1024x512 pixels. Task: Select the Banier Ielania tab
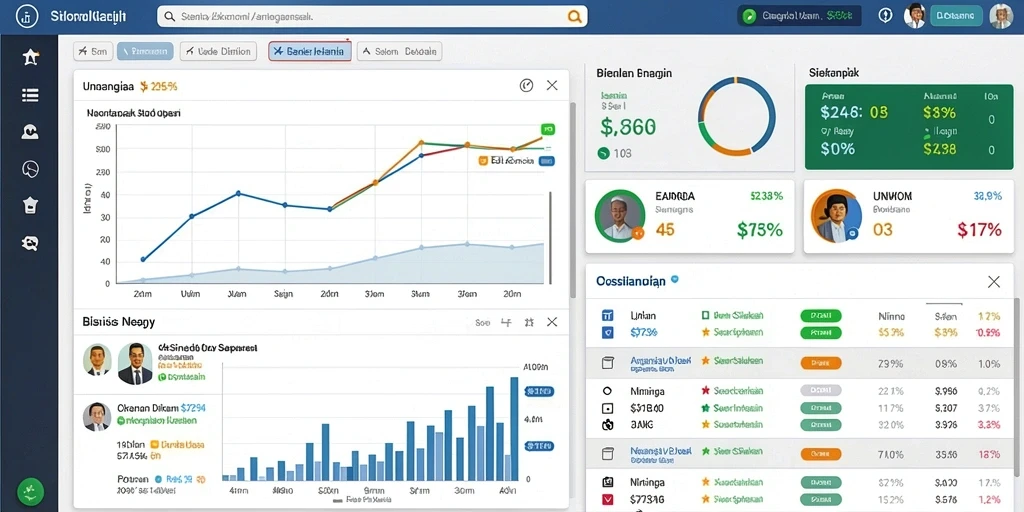pyautogui.click(x=310, y=51)
